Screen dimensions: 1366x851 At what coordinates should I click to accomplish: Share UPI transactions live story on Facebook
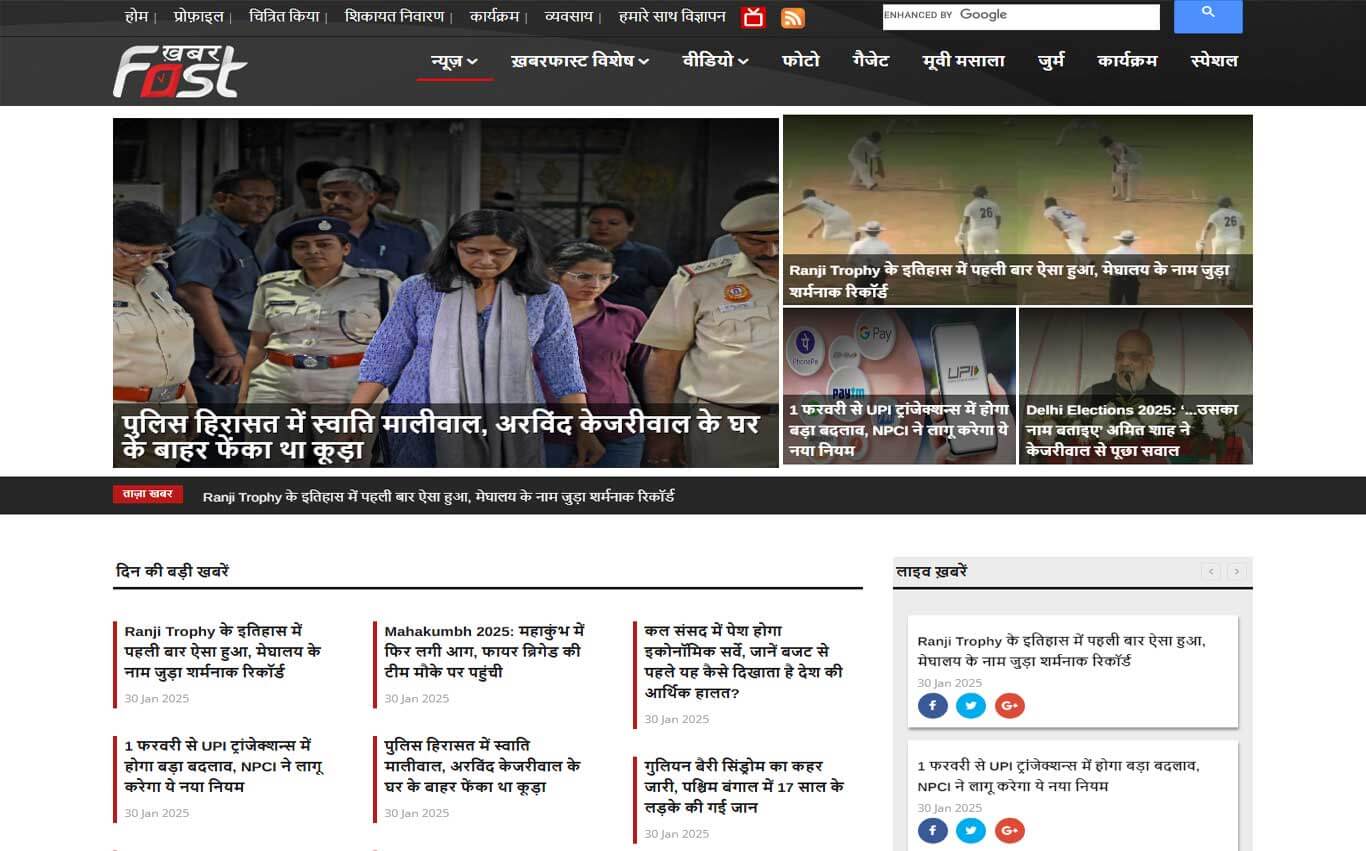point(932,831)
